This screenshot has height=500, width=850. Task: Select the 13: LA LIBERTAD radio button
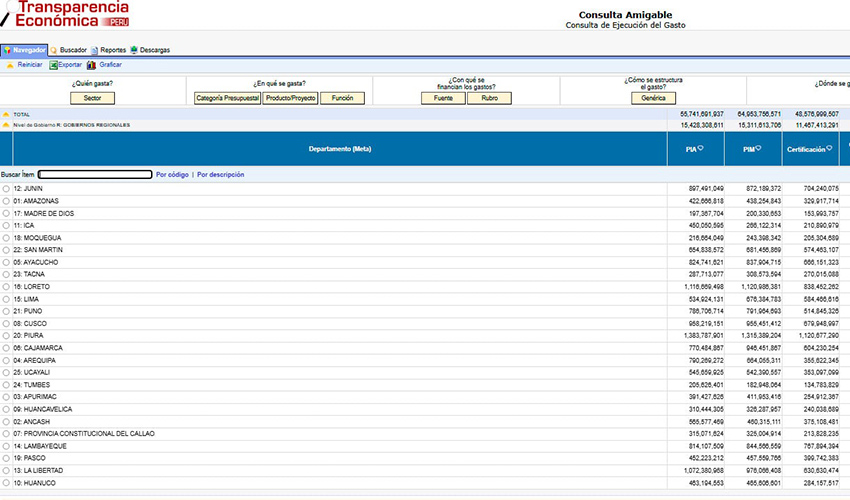[x=6, y=471]
